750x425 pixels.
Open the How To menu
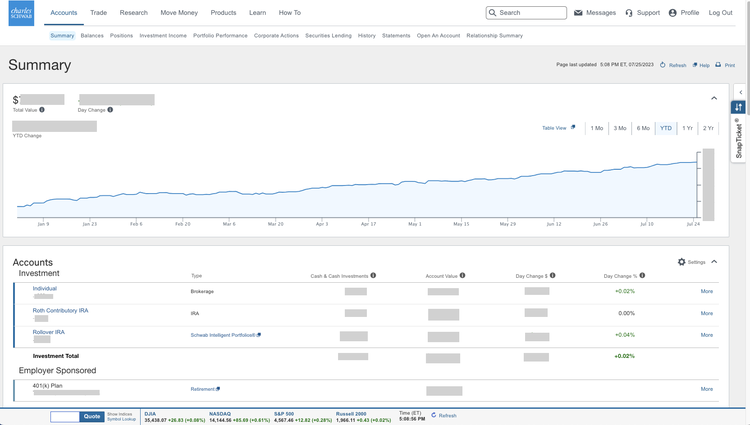tap(289, 13)
